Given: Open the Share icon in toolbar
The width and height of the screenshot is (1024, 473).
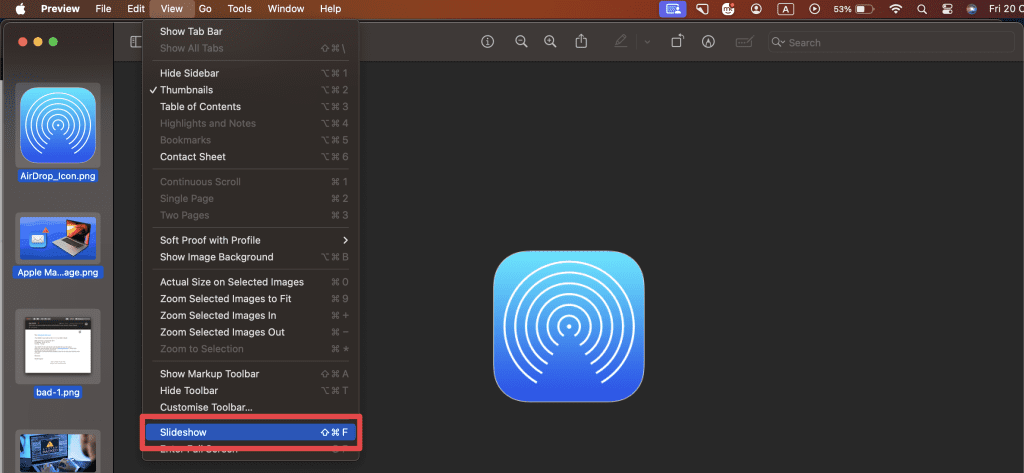Looking at the screenshot, I should click(x=582, y=42).
